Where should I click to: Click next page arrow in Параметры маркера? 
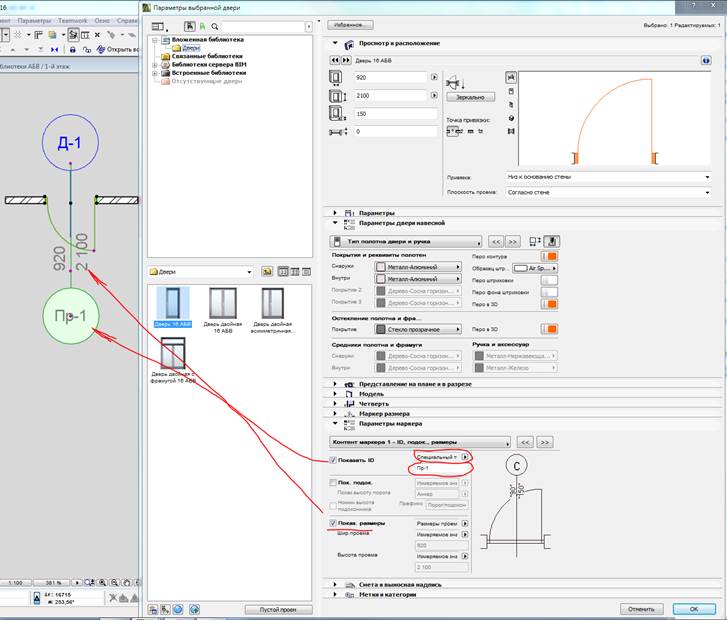[544, 441]
